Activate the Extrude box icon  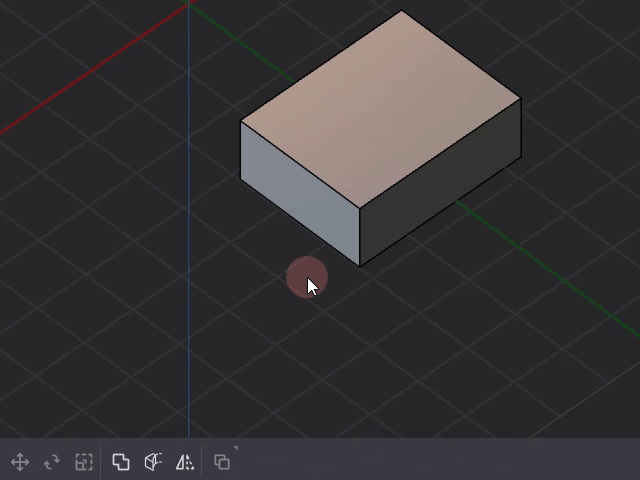153,462
